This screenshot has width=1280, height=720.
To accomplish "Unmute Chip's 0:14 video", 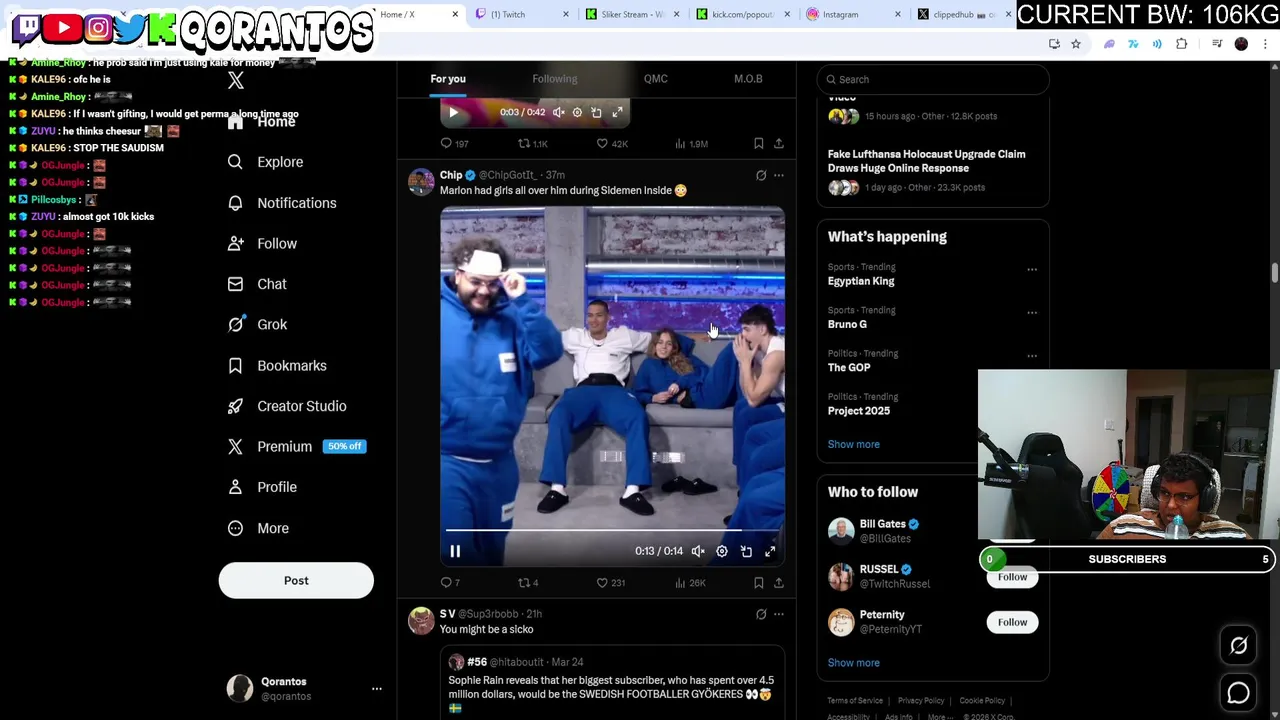I will (698, 551).
